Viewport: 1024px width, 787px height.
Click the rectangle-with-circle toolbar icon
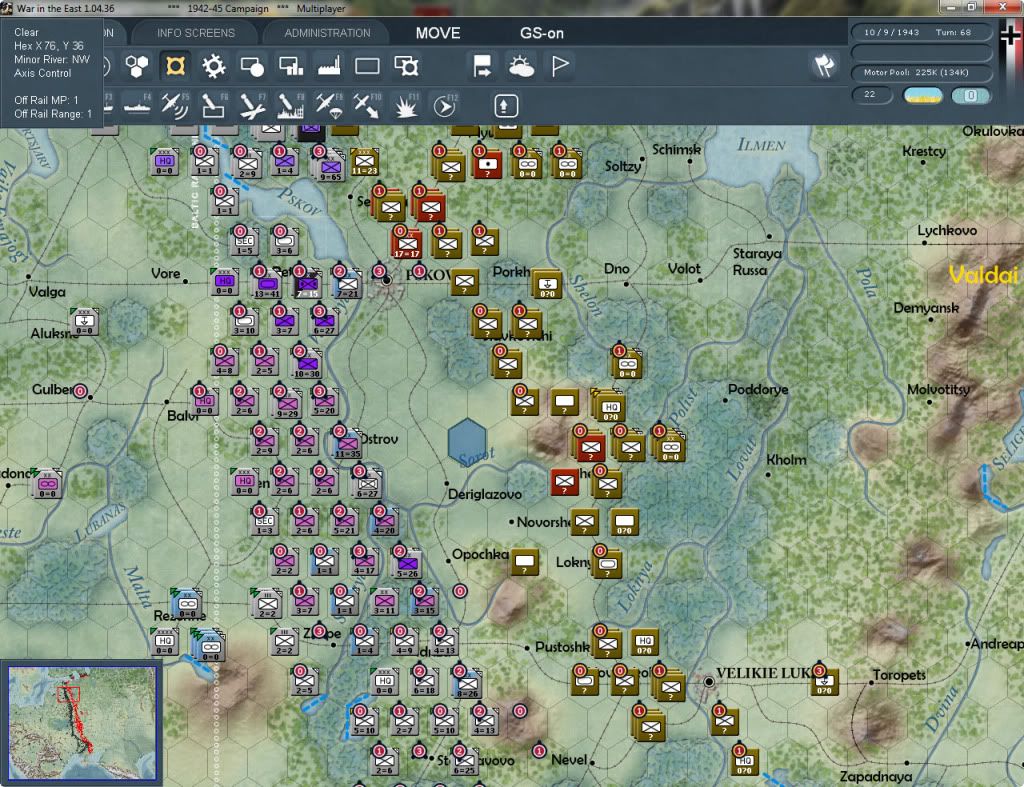click(x=252, y=66)
